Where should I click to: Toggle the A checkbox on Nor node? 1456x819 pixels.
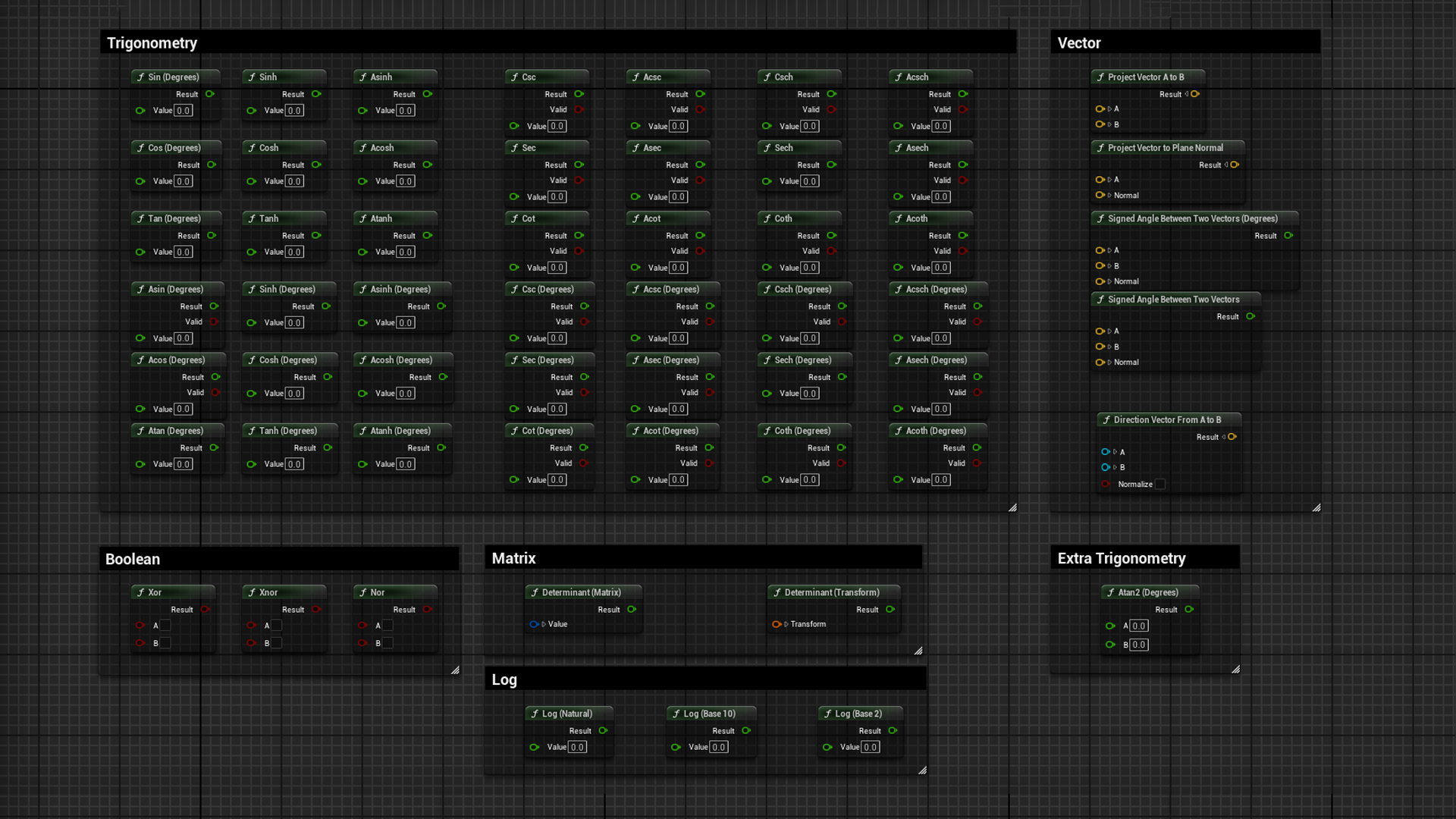tap(388, 626)
